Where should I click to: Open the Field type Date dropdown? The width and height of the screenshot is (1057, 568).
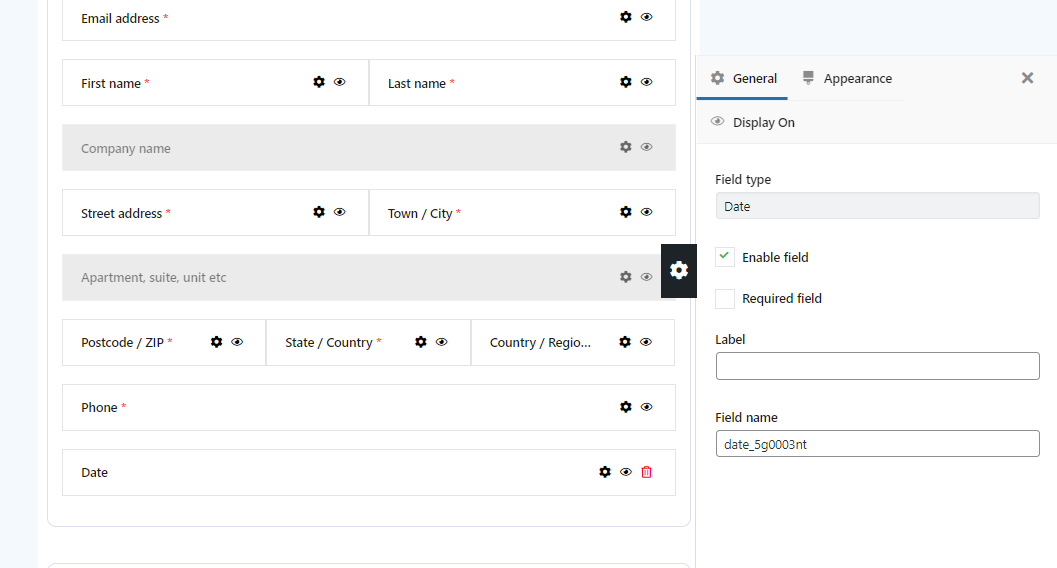pyautogui.click(x=877, y=206)
